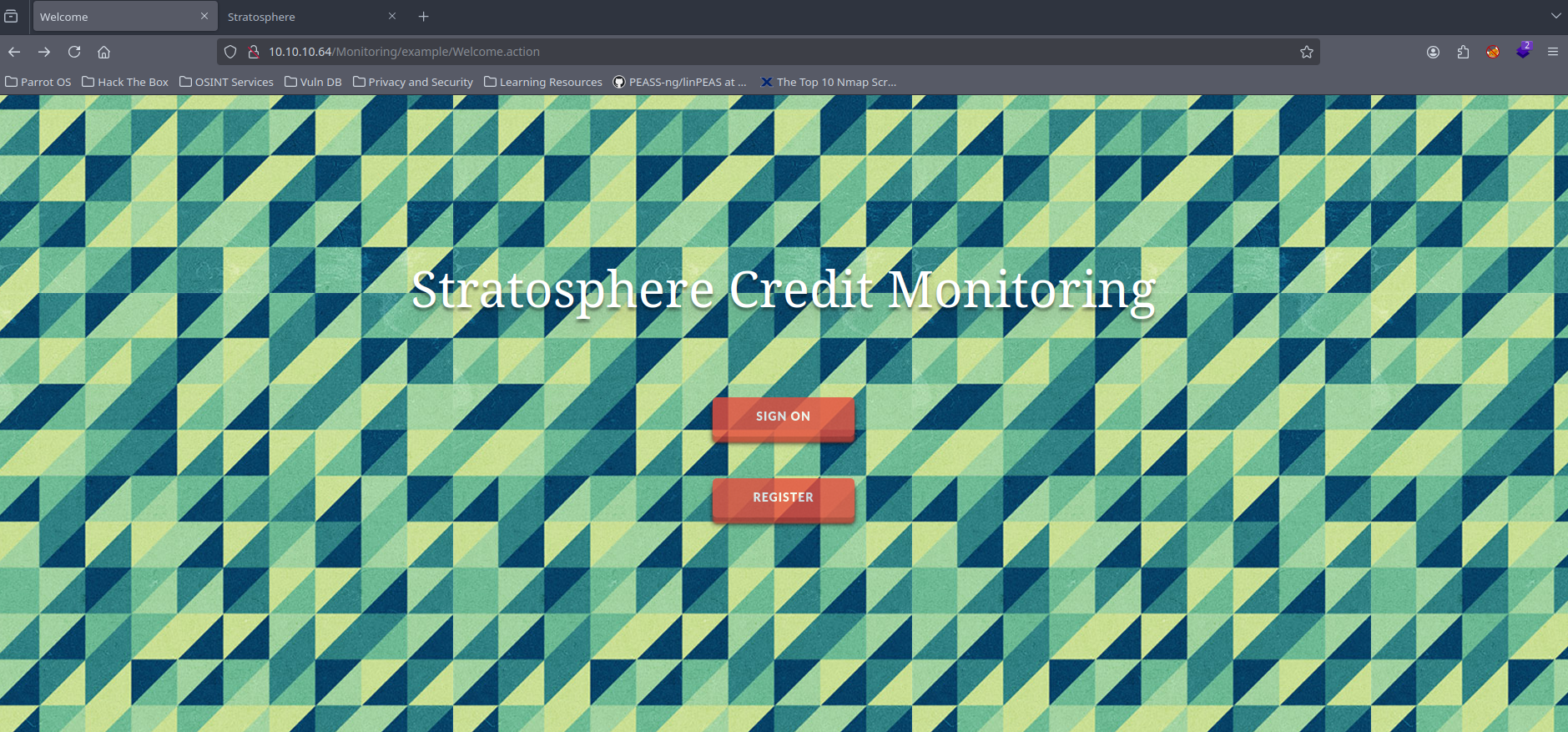Open the Hack The Box bookmark folder

125,82
